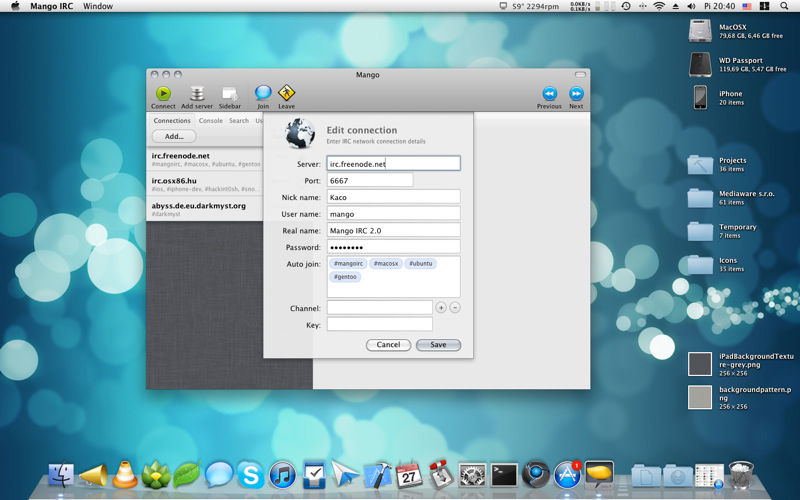
Task: Open Xcode hammer icon in the dock
Action: point(377,474)
